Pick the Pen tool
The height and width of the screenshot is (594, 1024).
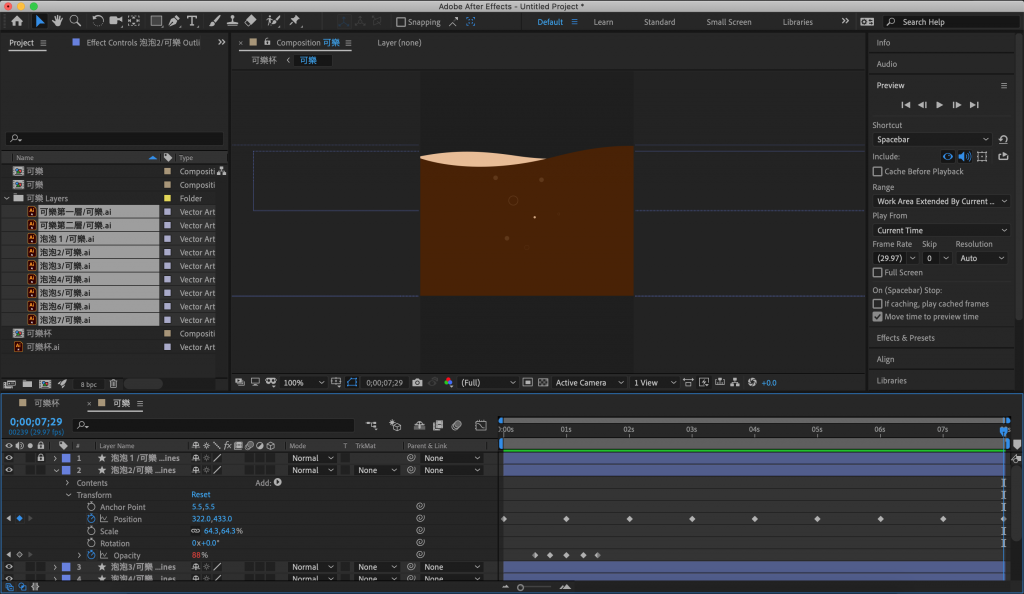pos(175,21)
